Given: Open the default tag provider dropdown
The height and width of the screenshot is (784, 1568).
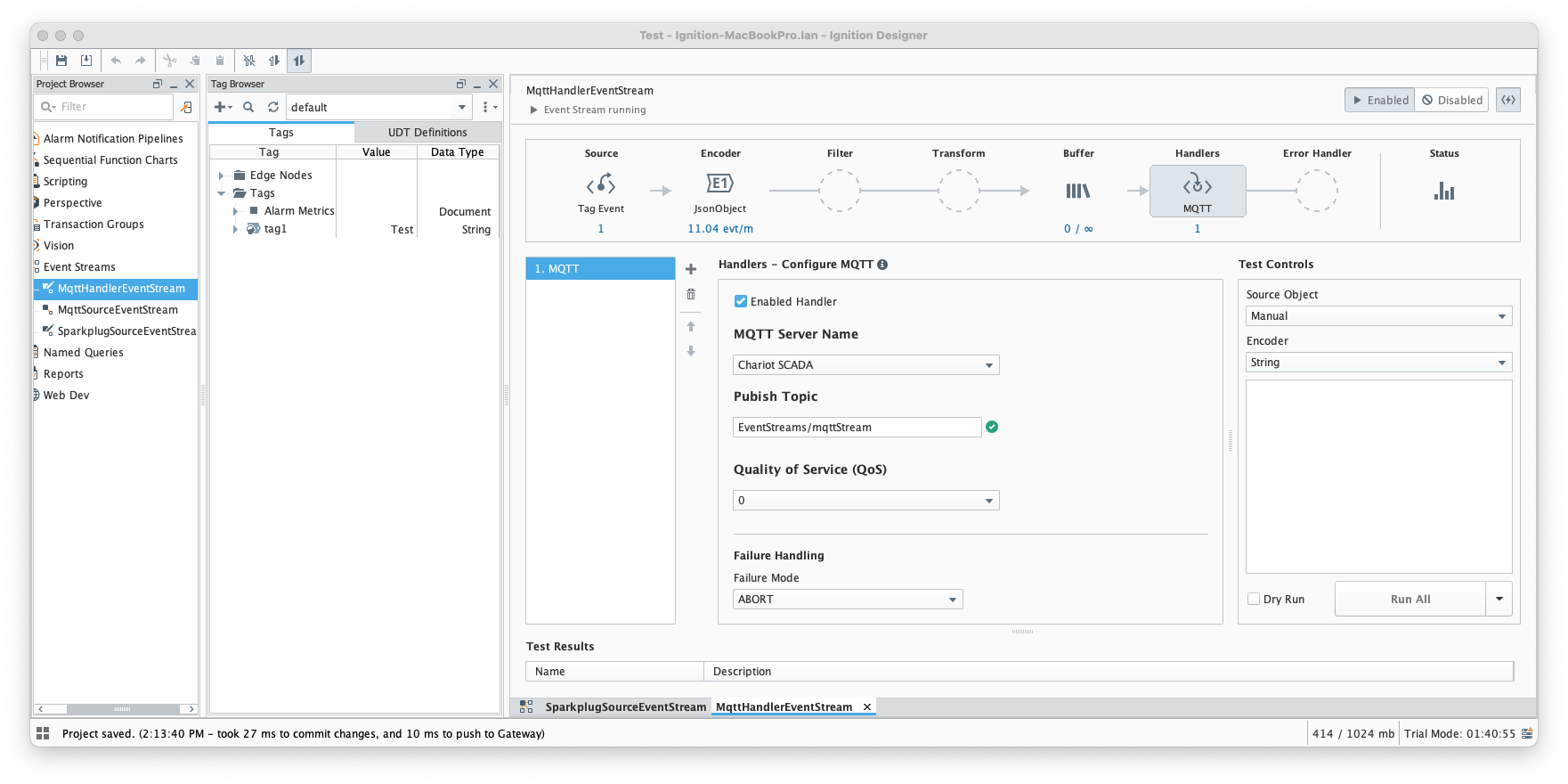Looking at the screenshot, I should (378, 107).
